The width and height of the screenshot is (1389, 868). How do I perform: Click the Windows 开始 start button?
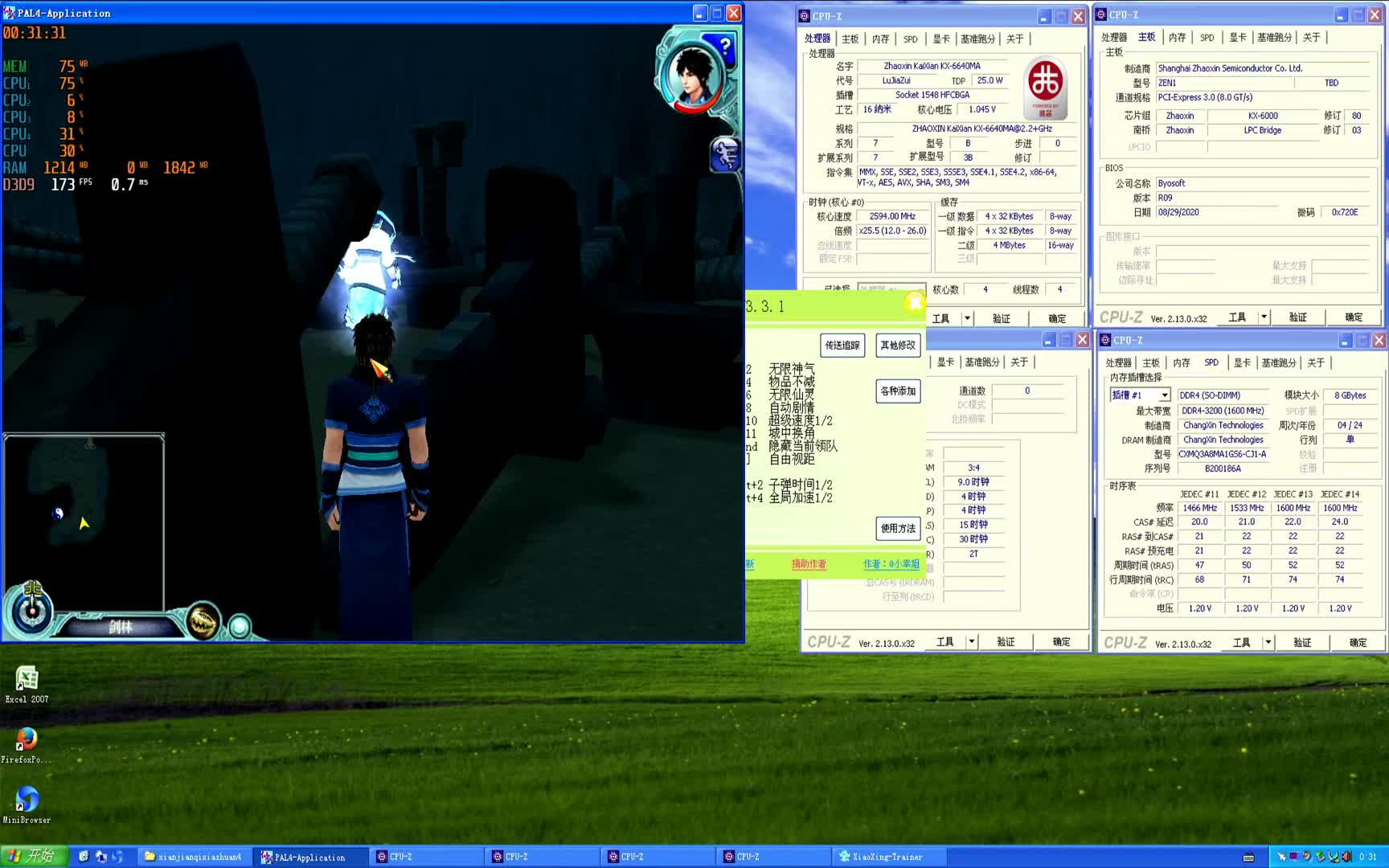pyautogui.click(x=32, y=857)
